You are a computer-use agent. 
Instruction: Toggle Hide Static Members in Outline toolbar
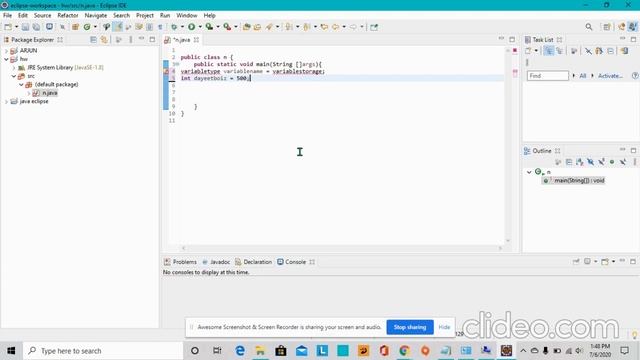tap(601, 162)
